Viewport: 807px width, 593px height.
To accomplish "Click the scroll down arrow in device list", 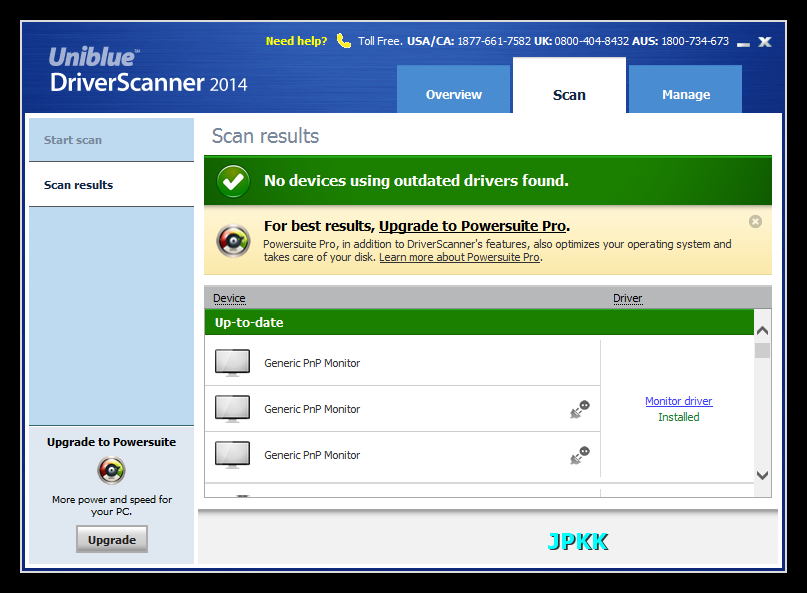I will point(762,475).
